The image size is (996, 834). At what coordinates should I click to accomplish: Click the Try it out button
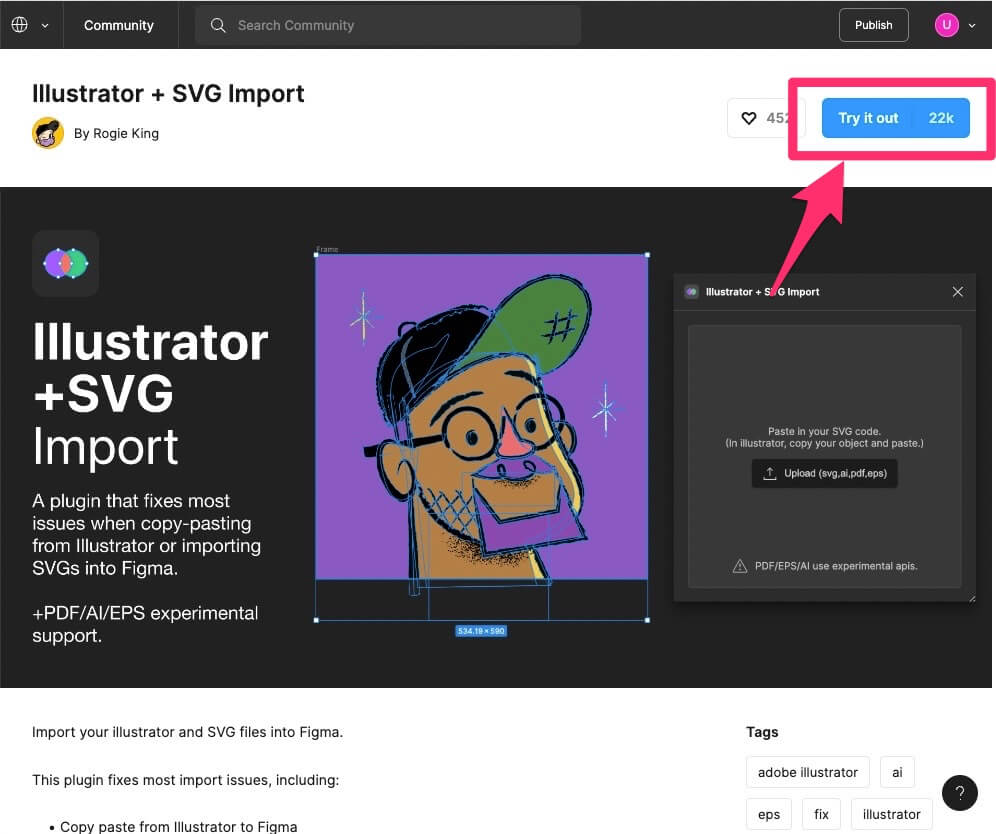pos(896,118)
